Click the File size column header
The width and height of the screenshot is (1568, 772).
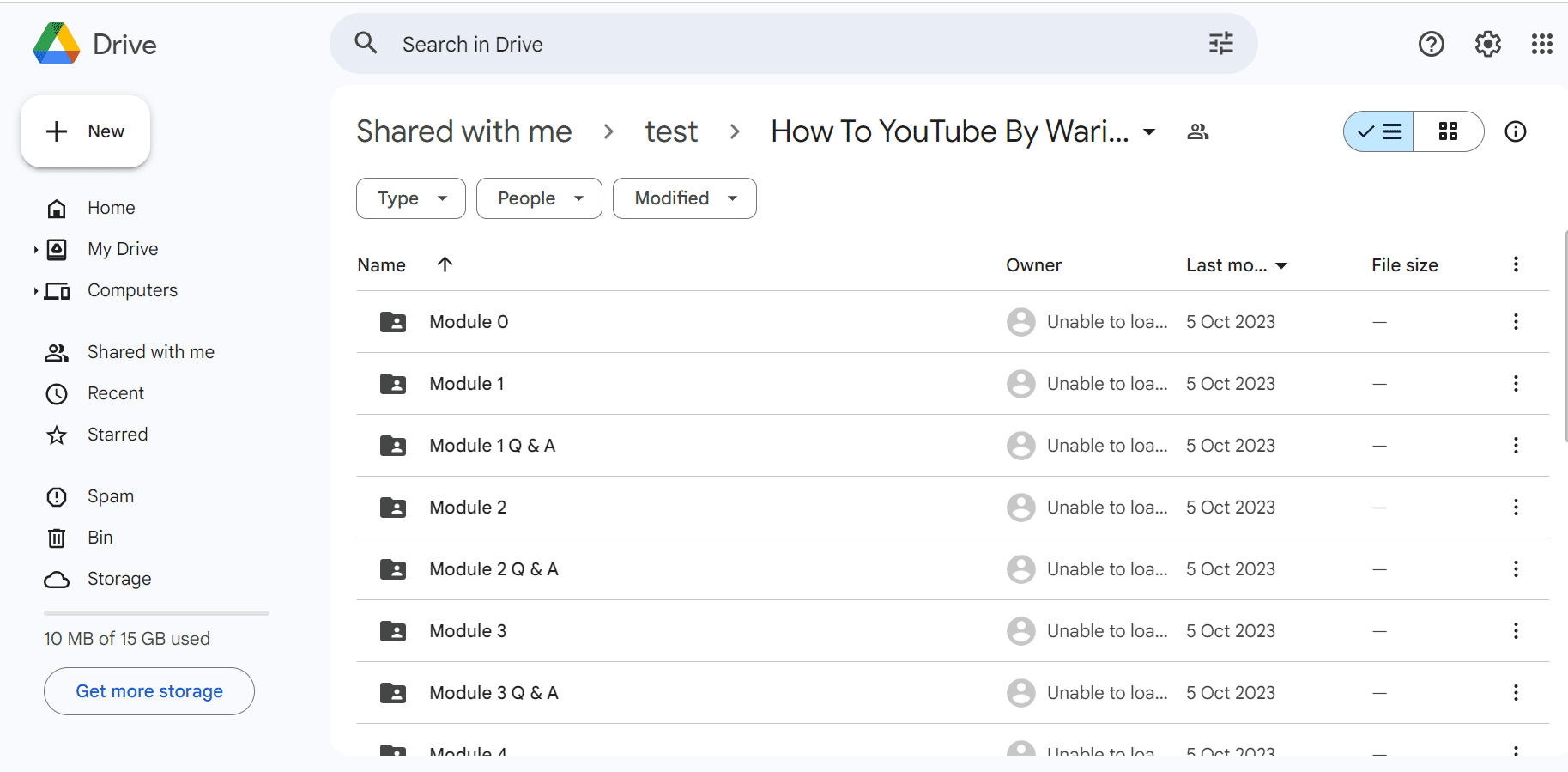(x=1404, y=265)
